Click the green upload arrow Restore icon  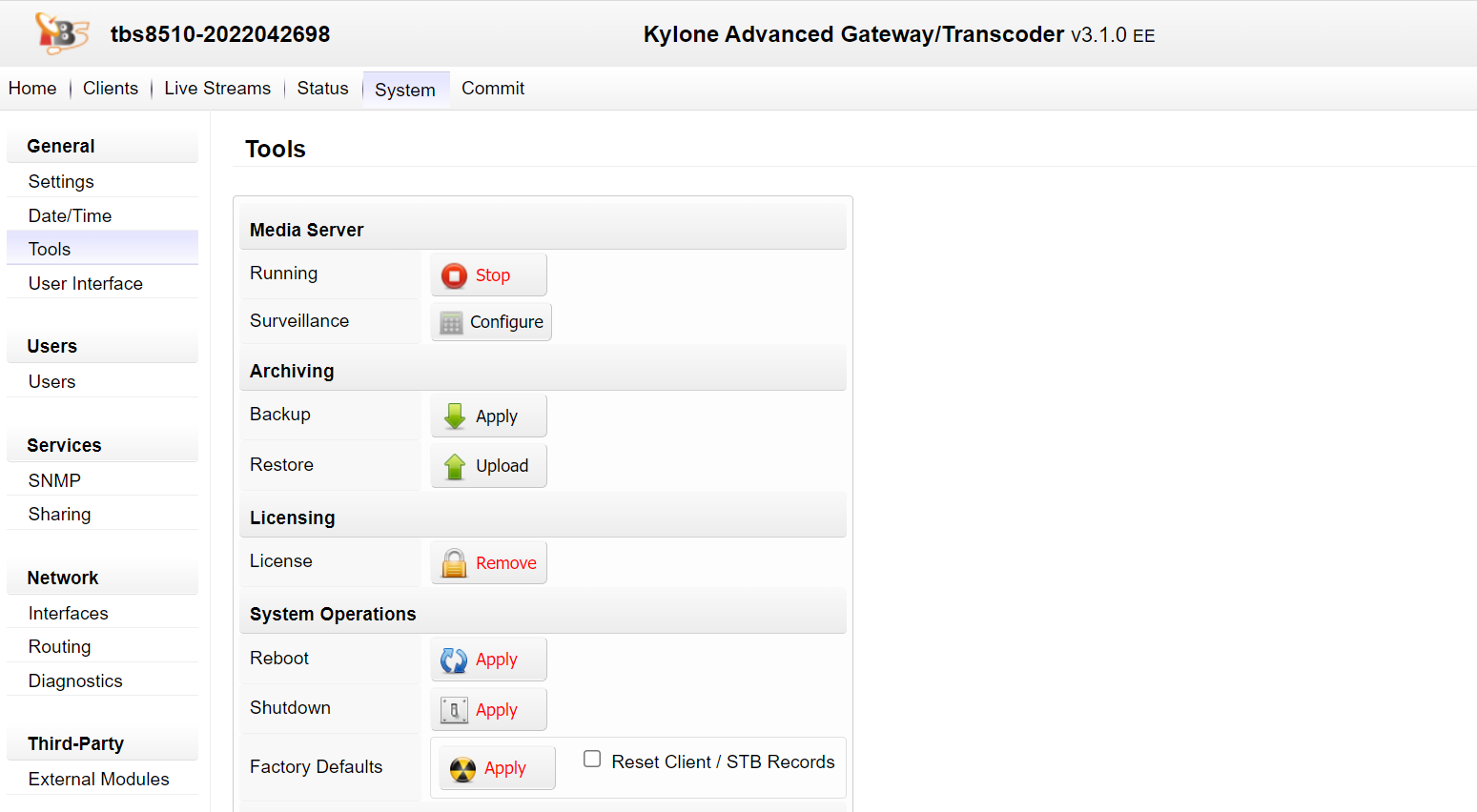[455, 466]
